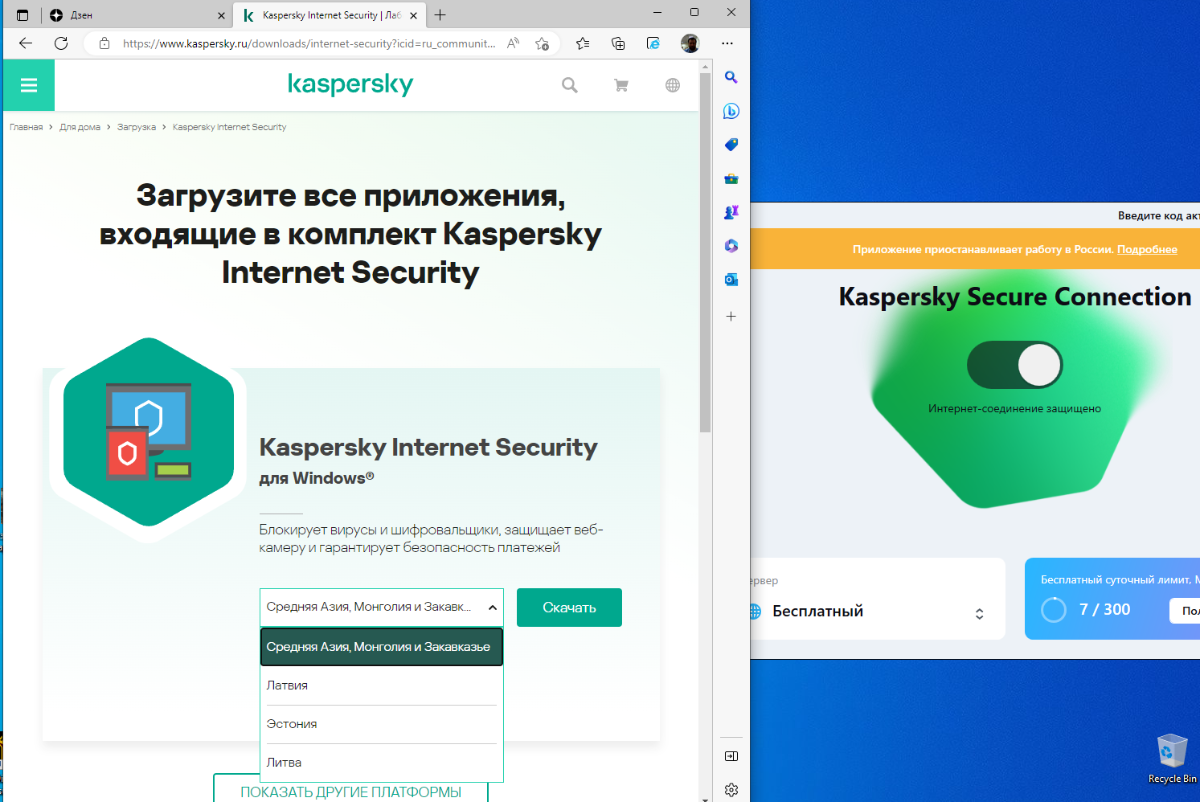
Task: Pick Литва from the region options
Action: (381, 763)
